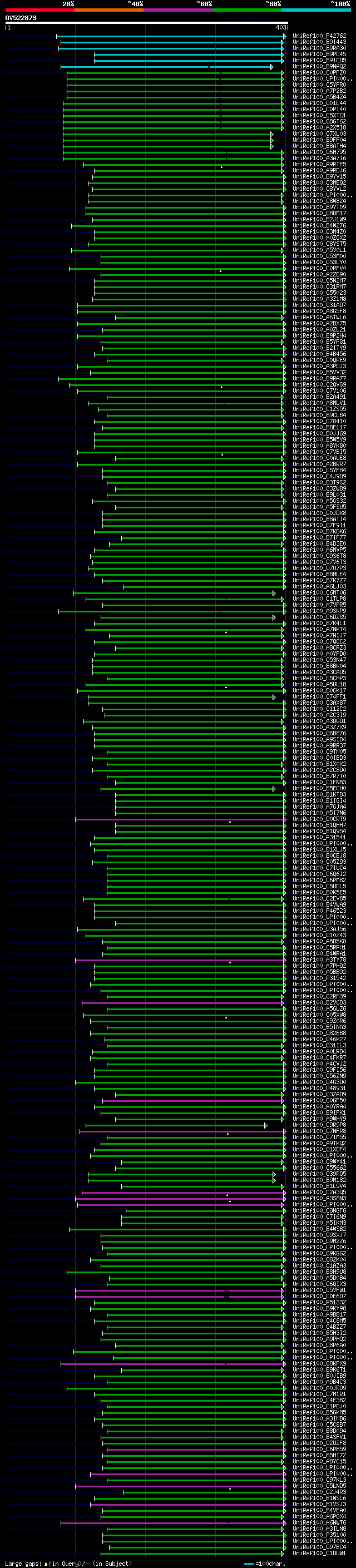Select the UniRef100_Q3AJ56 label
The width and height of the screenshot is (356, 1568).
pyautogui.click(x=319, y=929)
